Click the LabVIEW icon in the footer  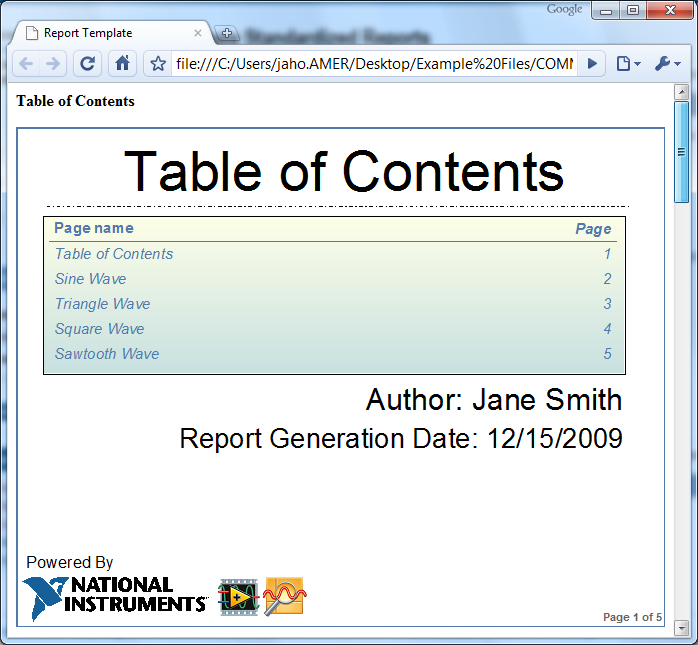(x=238, y=597)
